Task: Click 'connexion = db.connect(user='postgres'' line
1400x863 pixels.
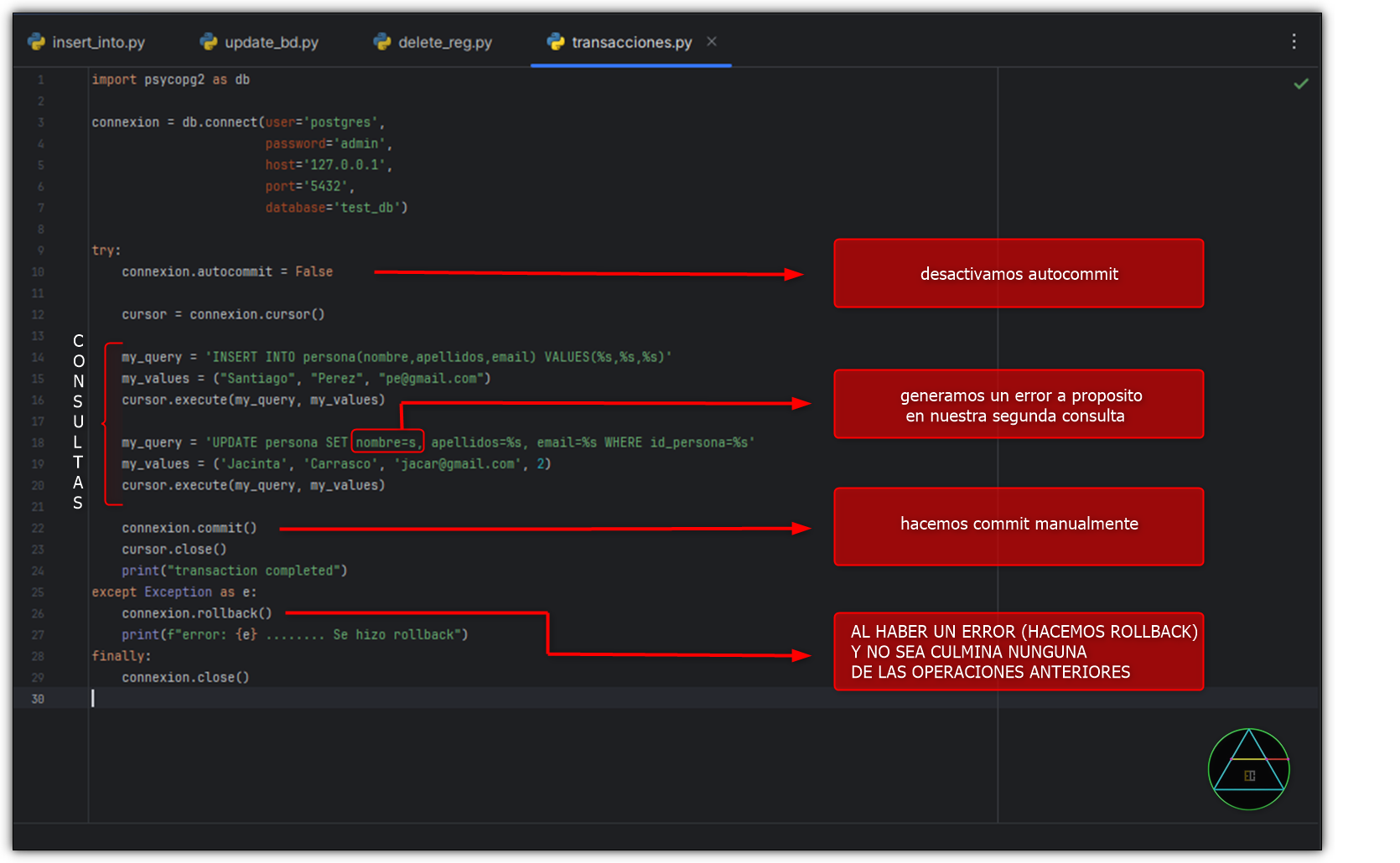Action: 238,122
